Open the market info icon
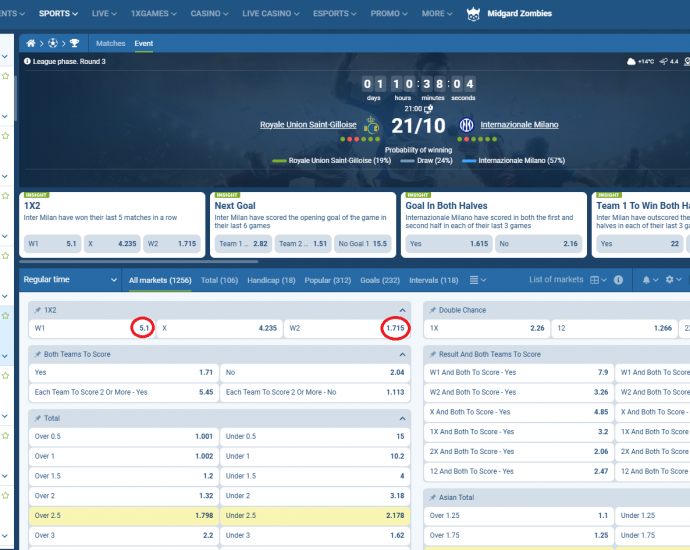Image resolution: width=690 pixels, height=550 pixels. pyautogui.click(x=618, y=280)
